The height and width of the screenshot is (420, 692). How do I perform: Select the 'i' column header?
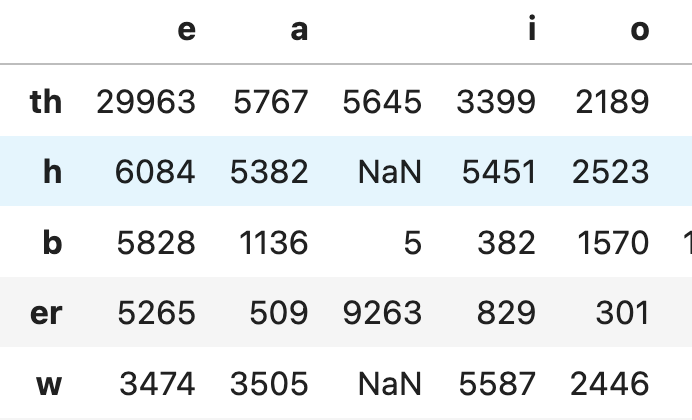tap(531, 30)
